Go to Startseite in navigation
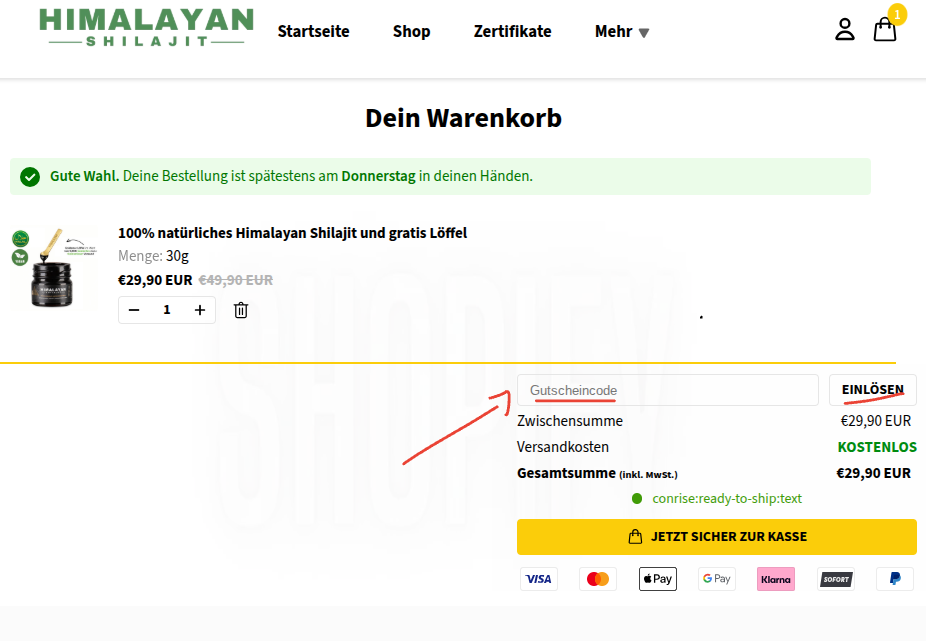Image resolution: width=926 pixels, height=641 pixels. (x=313, y=32)
